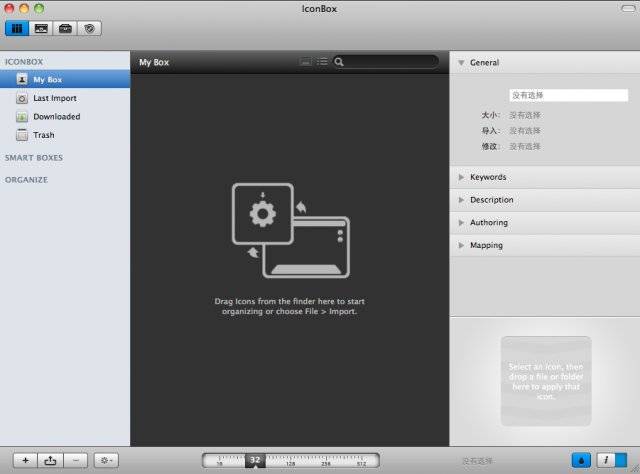The height and width of the screenshot is (474, 640).
Task: Click the export/share button
Action: tap(50, 461)
